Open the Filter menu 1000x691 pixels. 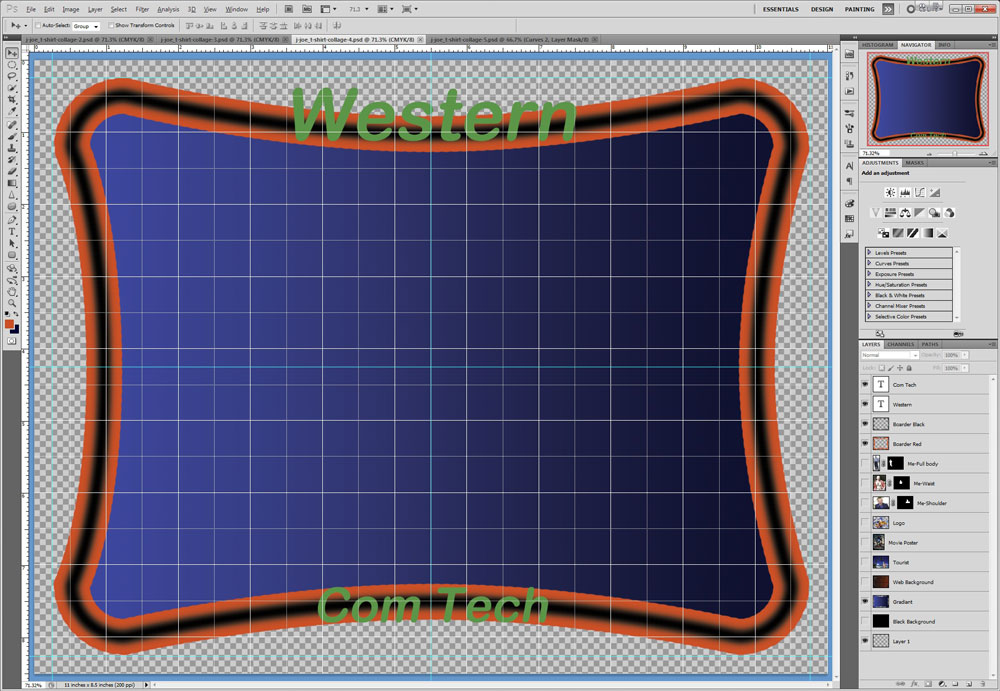pos(142,9)
